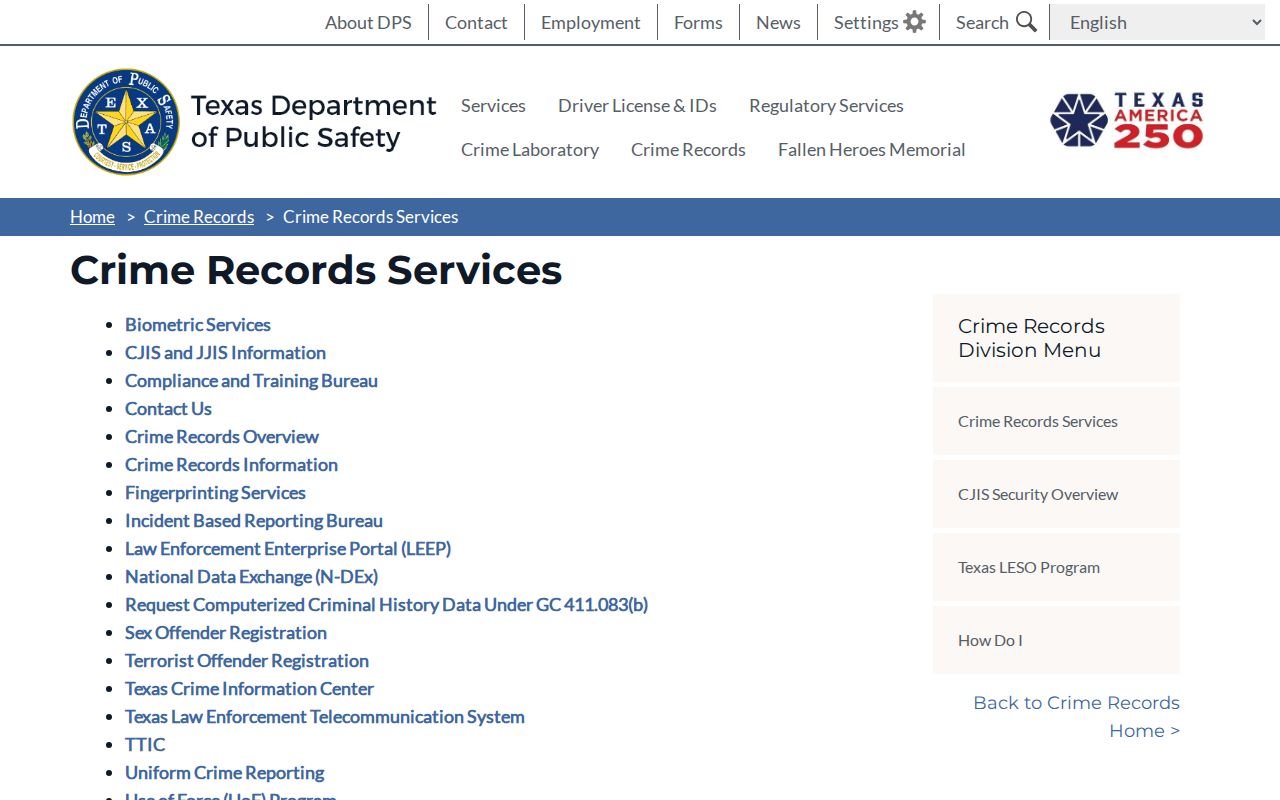Open Fingerprinting Services link
The height and width of the screenshot is (800, 1280).
click(215, 492)
